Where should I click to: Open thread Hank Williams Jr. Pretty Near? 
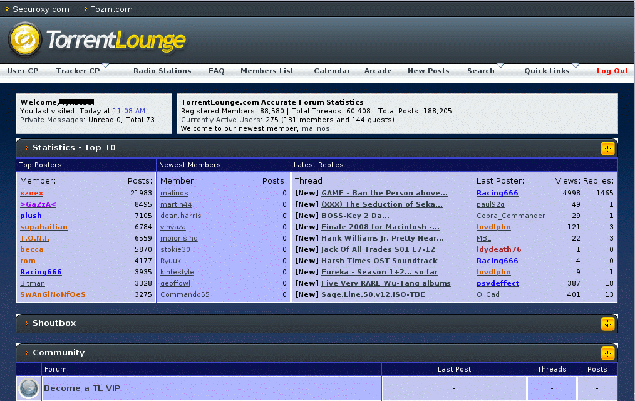[382, 238]
